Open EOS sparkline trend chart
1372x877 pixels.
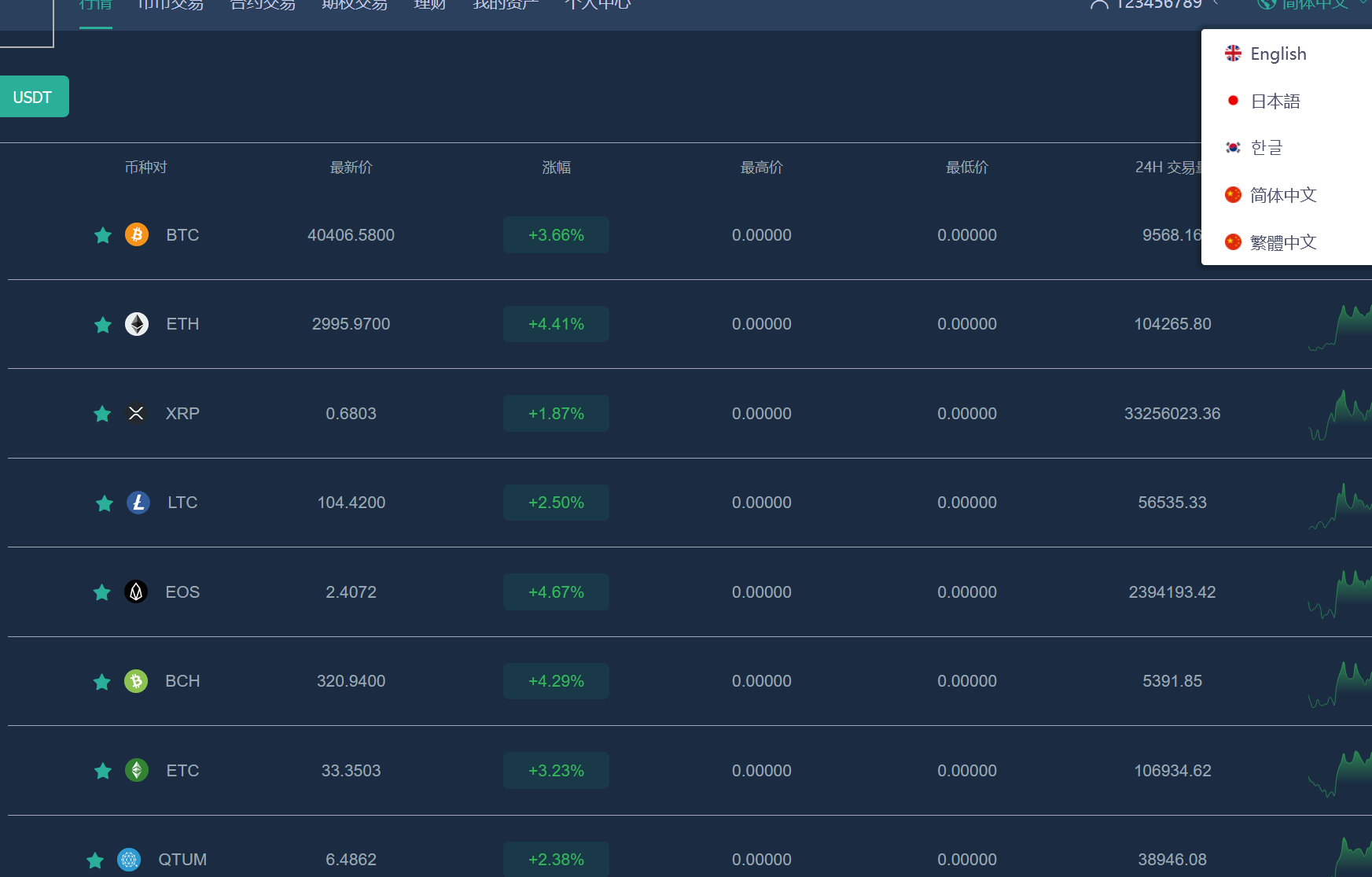(1340, 594)
